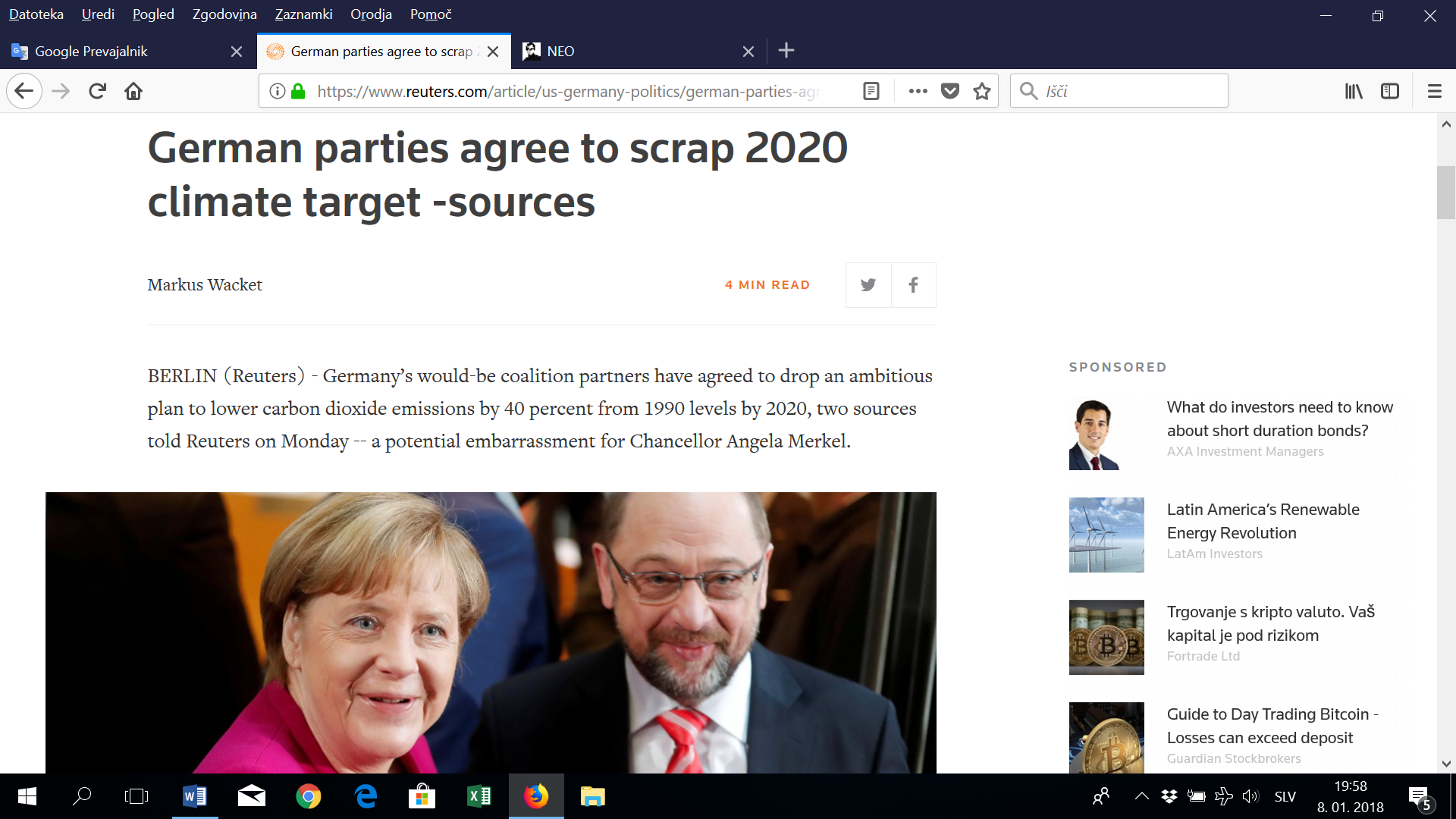Show the Library bookmarks icon
1456x819 pixels.
point(1354,92)
